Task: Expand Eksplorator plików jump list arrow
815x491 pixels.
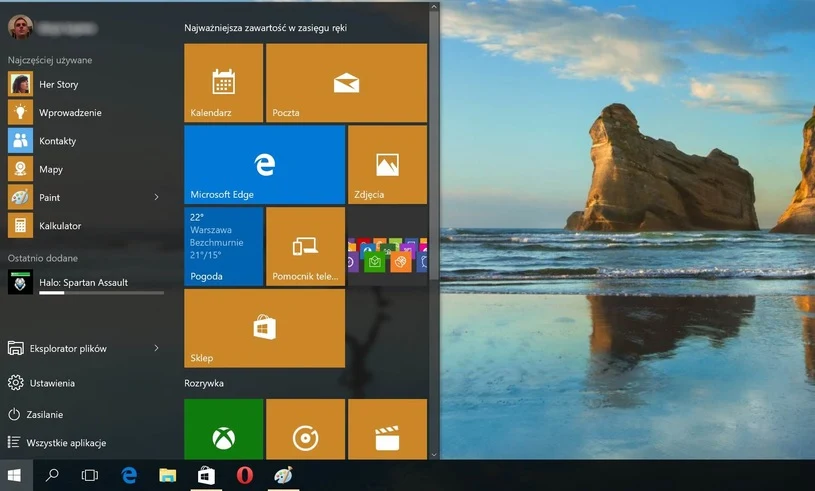Action: (x=156, y=348)
